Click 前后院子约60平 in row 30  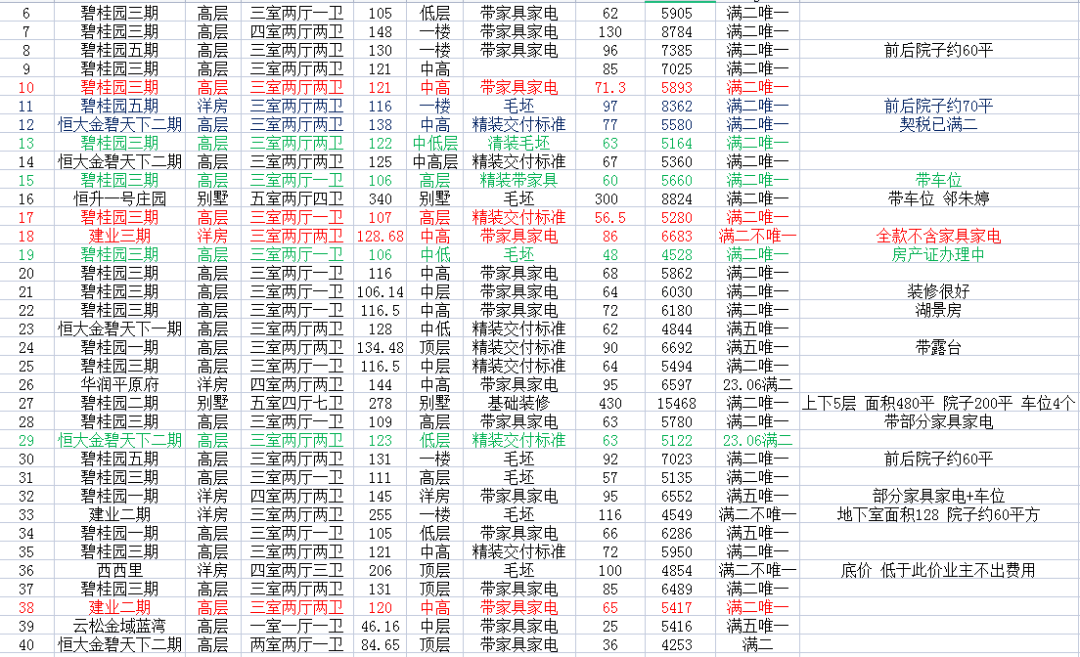coord(939,459)
